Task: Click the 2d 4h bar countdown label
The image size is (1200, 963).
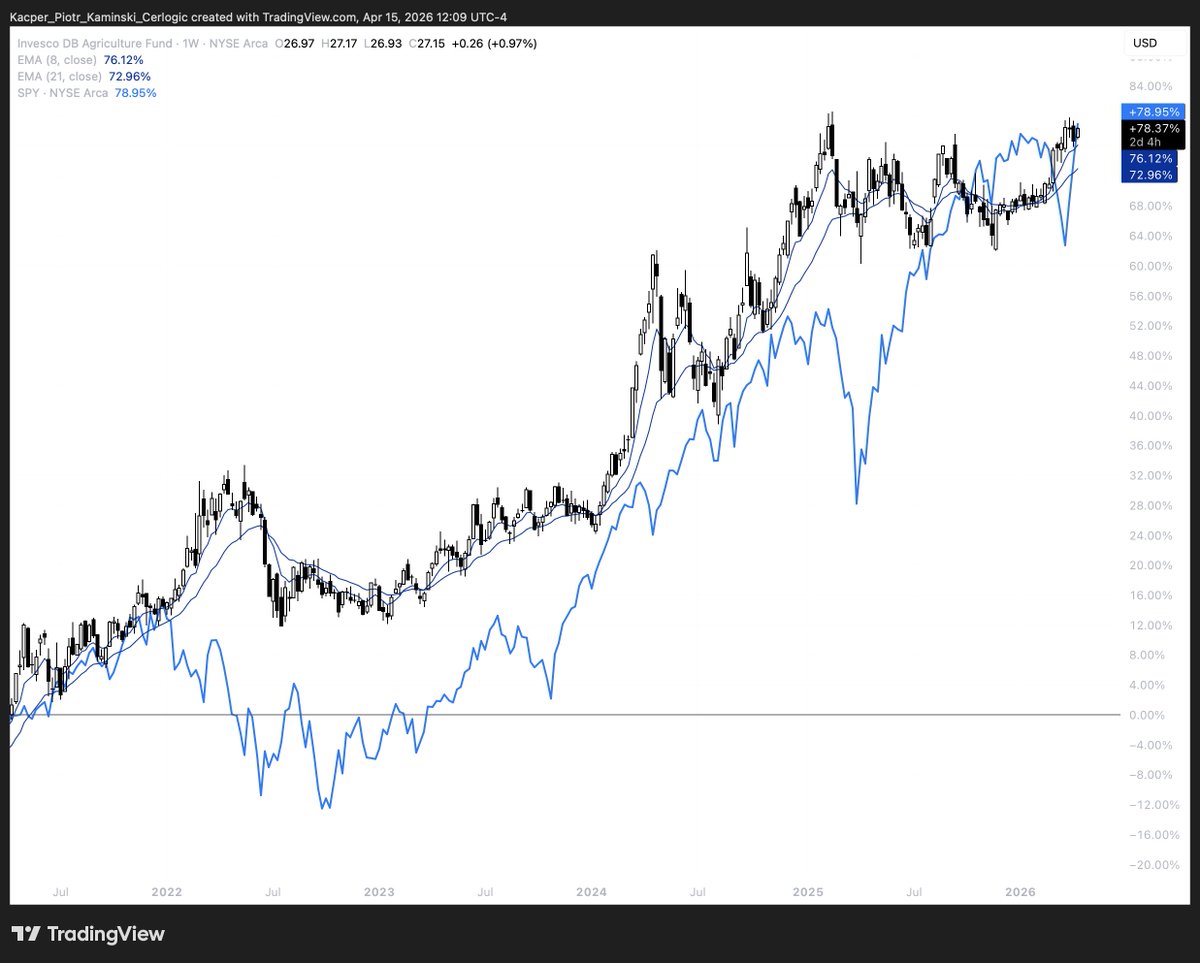Action: 1145,142
